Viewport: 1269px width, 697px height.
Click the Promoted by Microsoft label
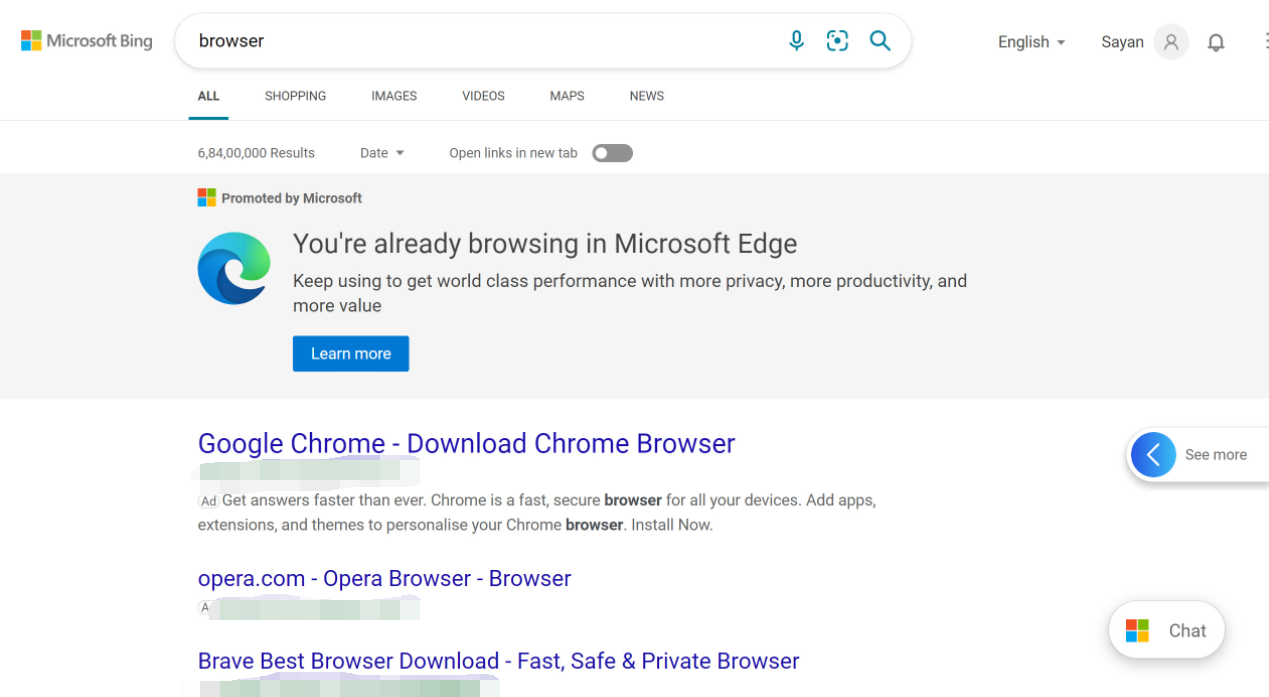(291, 198)
